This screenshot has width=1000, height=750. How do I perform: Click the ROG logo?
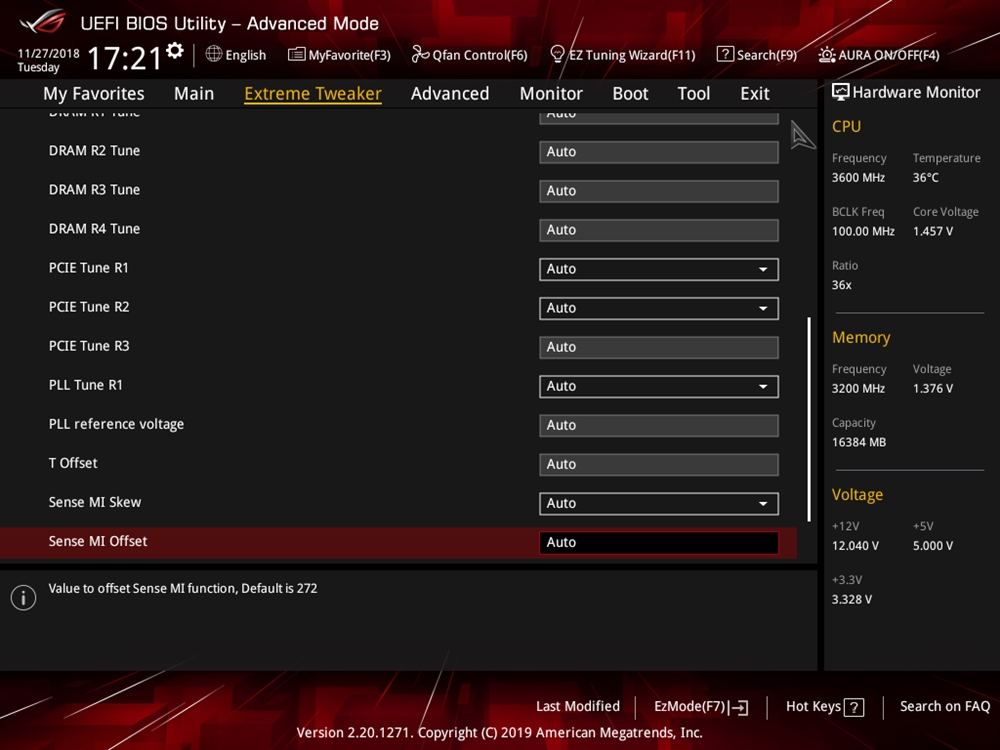tap(42, 22)
